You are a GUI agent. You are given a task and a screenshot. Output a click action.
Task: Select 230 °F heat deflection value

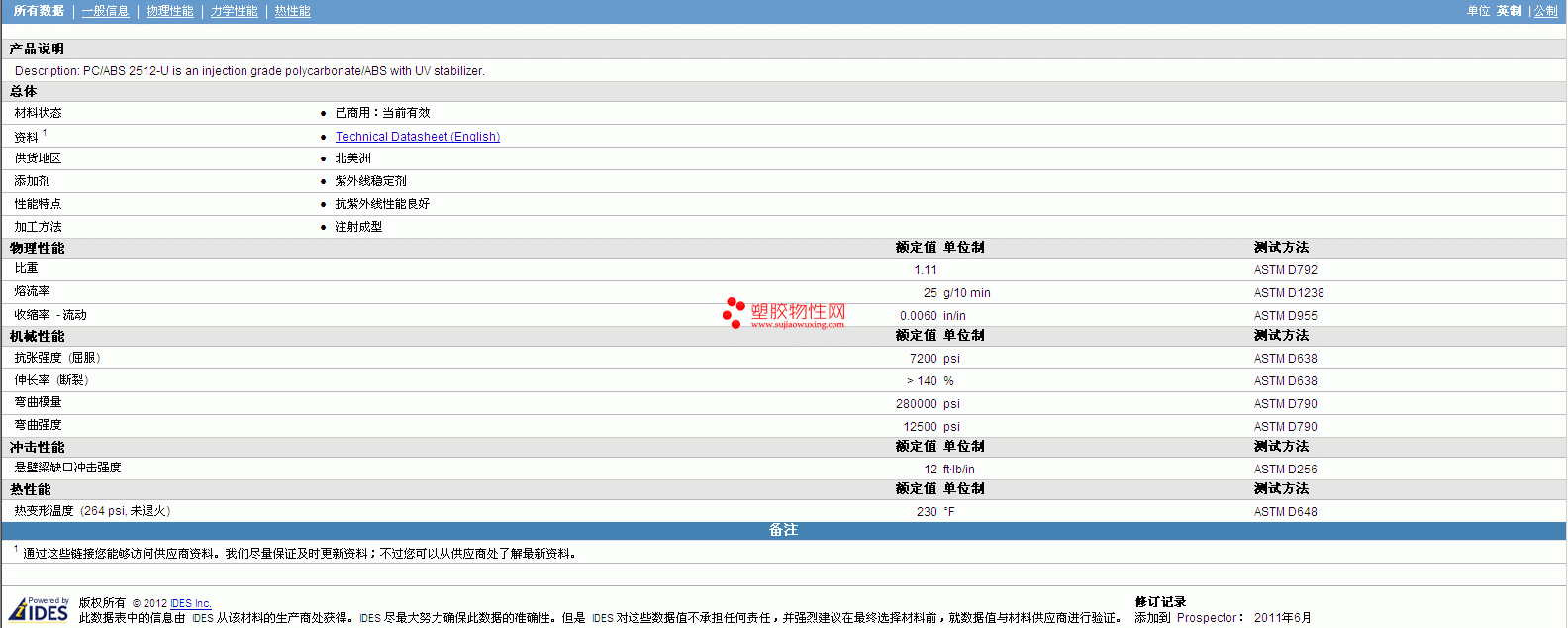point(935,512)
